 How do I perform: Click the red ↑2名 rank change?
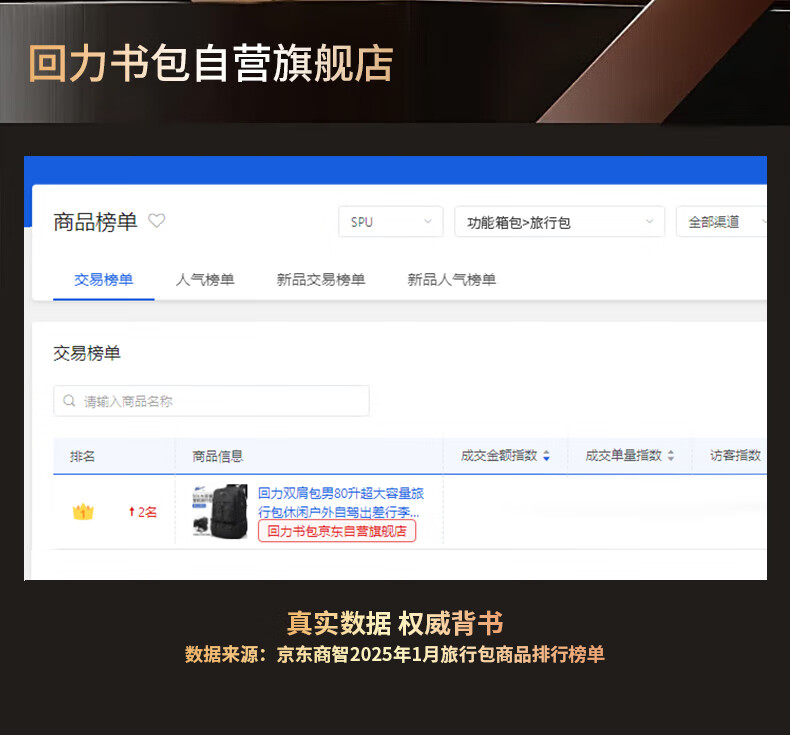143,512
